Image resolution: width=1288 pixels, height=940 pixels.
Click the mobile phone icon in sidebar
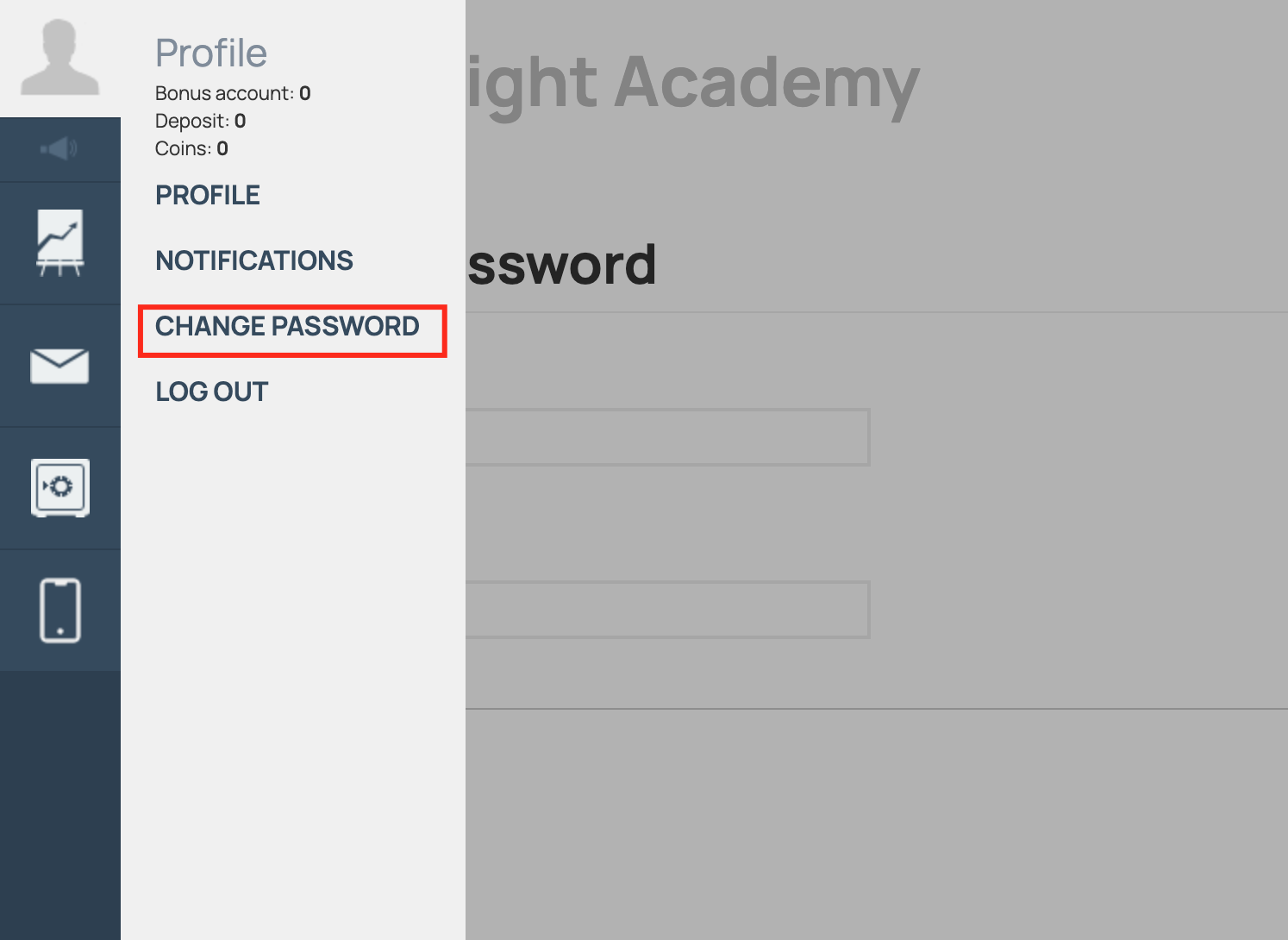click(x=59, y=610)
